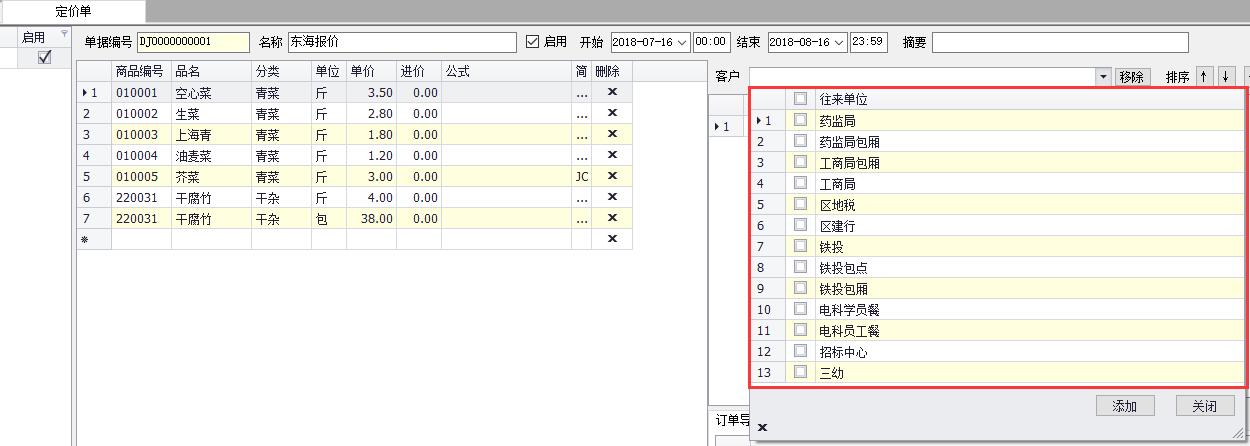Screen dimensions: 1250x446
Task: Uncheck the checked box in the left 启用 column
Action: pos(44,58)
